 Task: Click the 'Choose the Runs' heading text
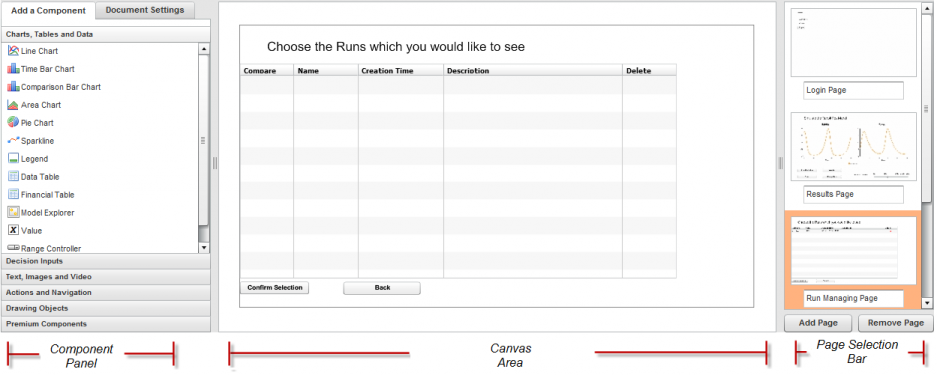click(x=396, y=47)
